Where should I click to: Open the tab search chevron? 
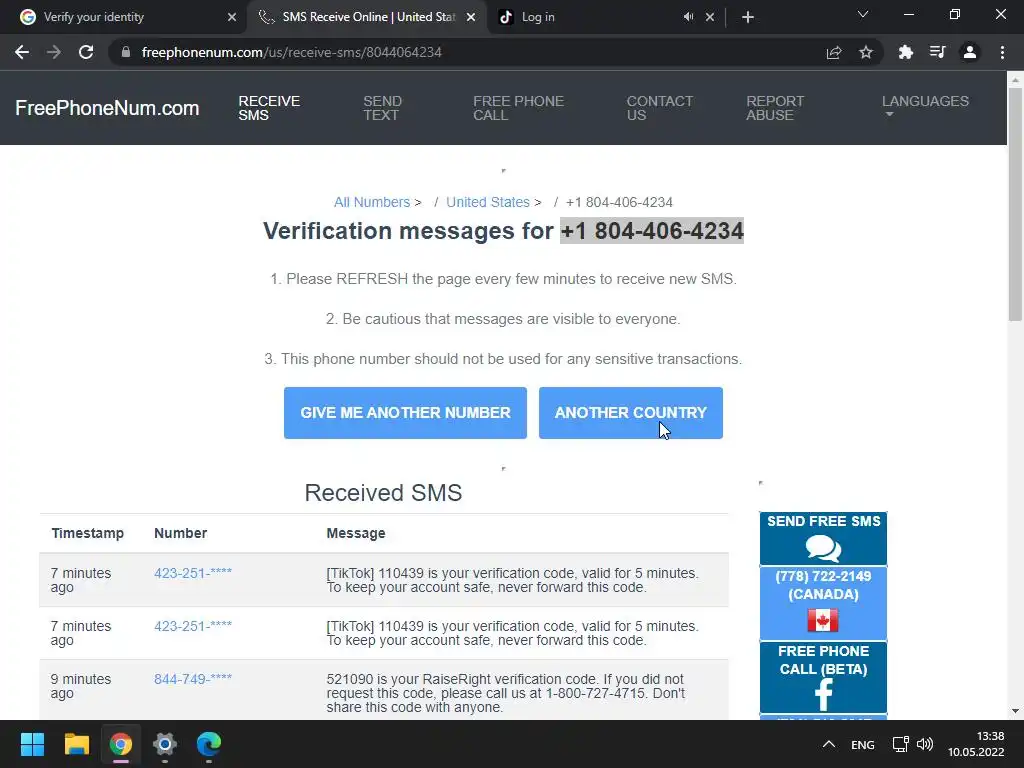click(x=863, y=14)
